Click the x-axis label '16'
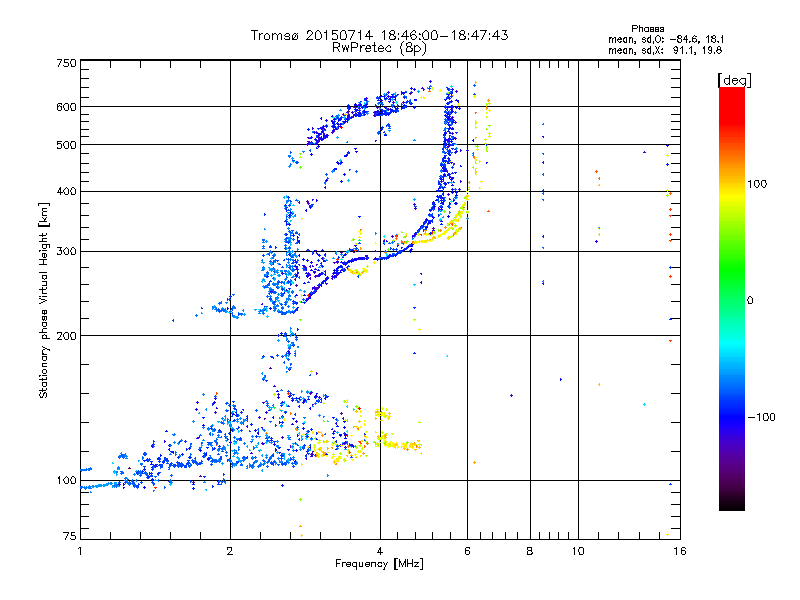 (680, 551)
